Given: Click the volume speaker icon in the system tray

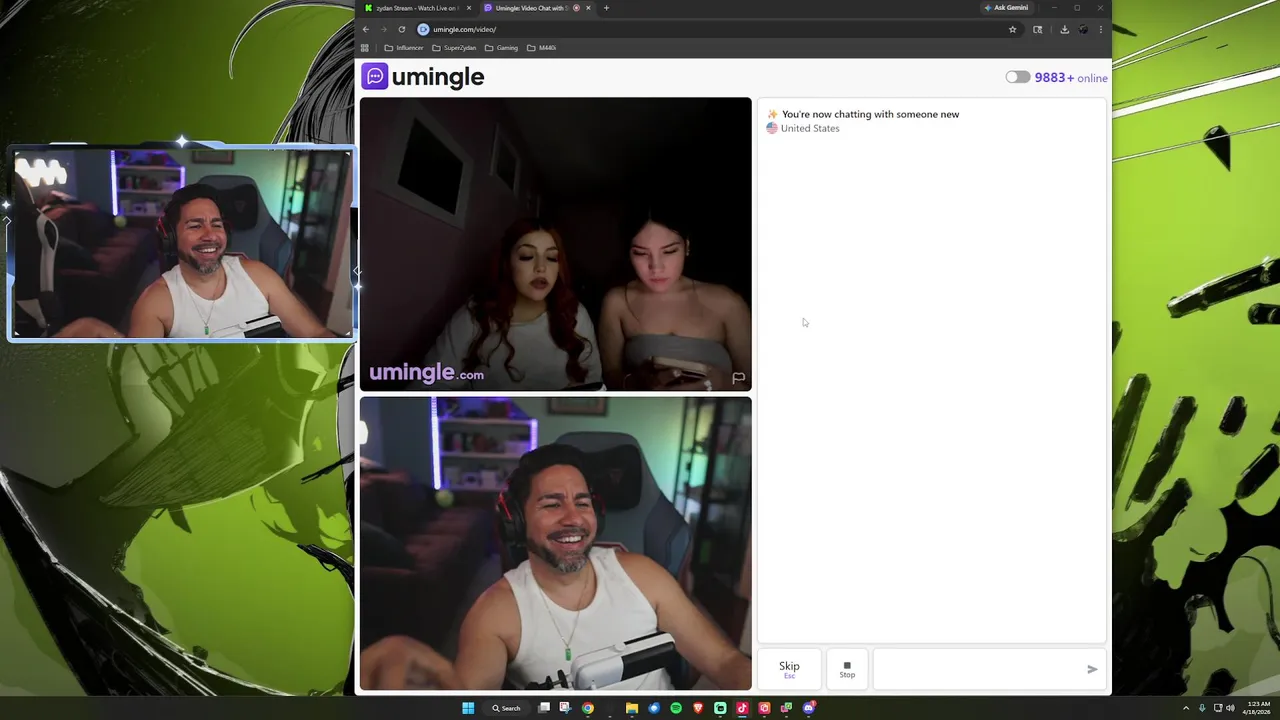Looking at the screenshot, I should [x=1231, y=708].
